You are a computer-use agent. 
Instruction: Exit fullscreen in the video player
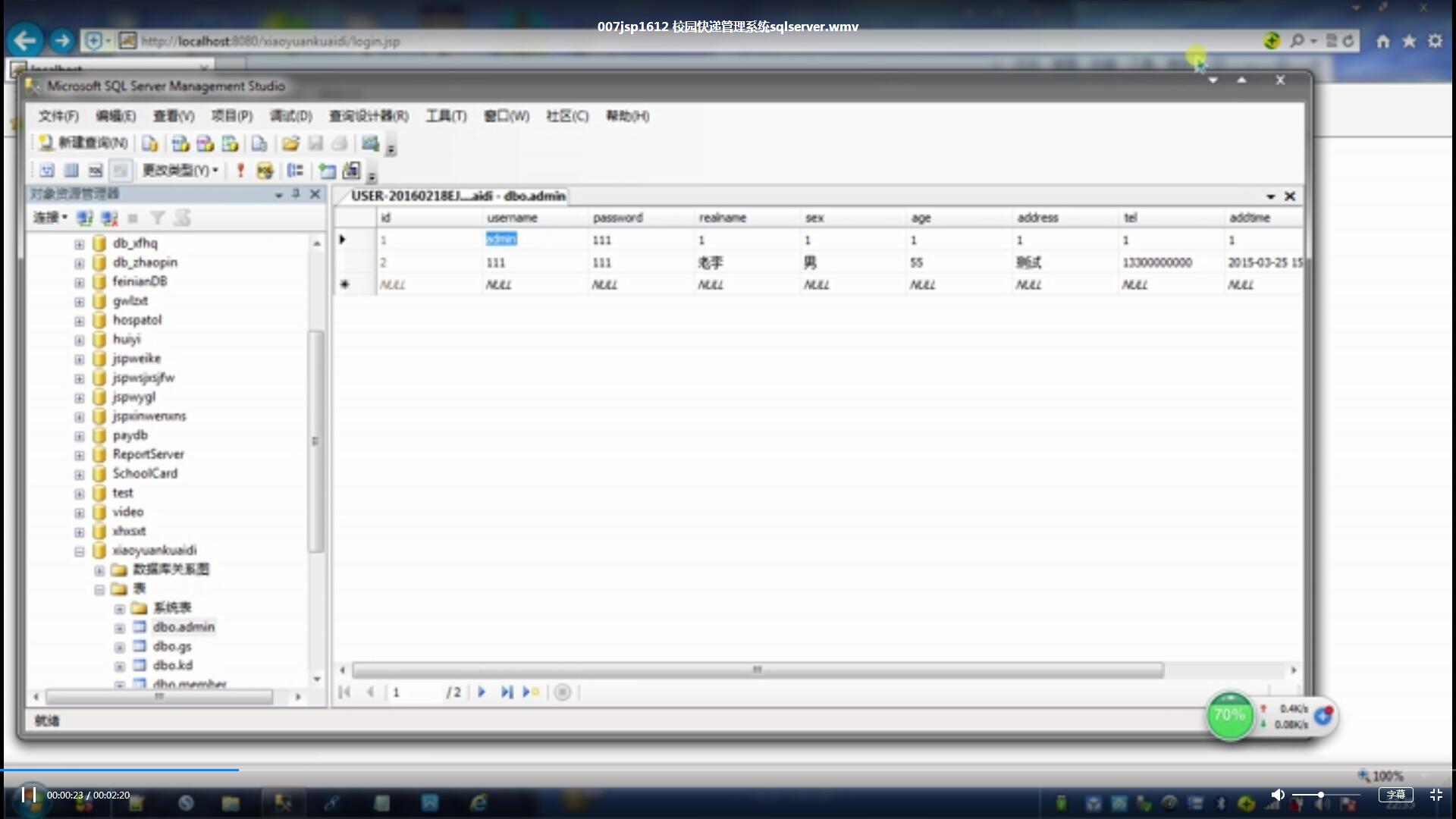click(1436, 795)
